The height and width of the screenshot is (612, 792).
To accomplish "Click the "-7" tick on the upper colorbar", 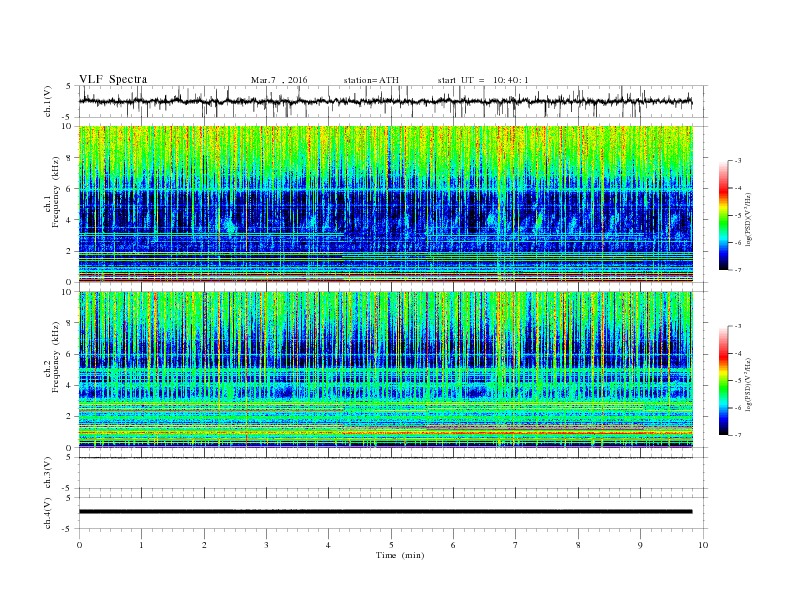I will click(x=738, y=270).
